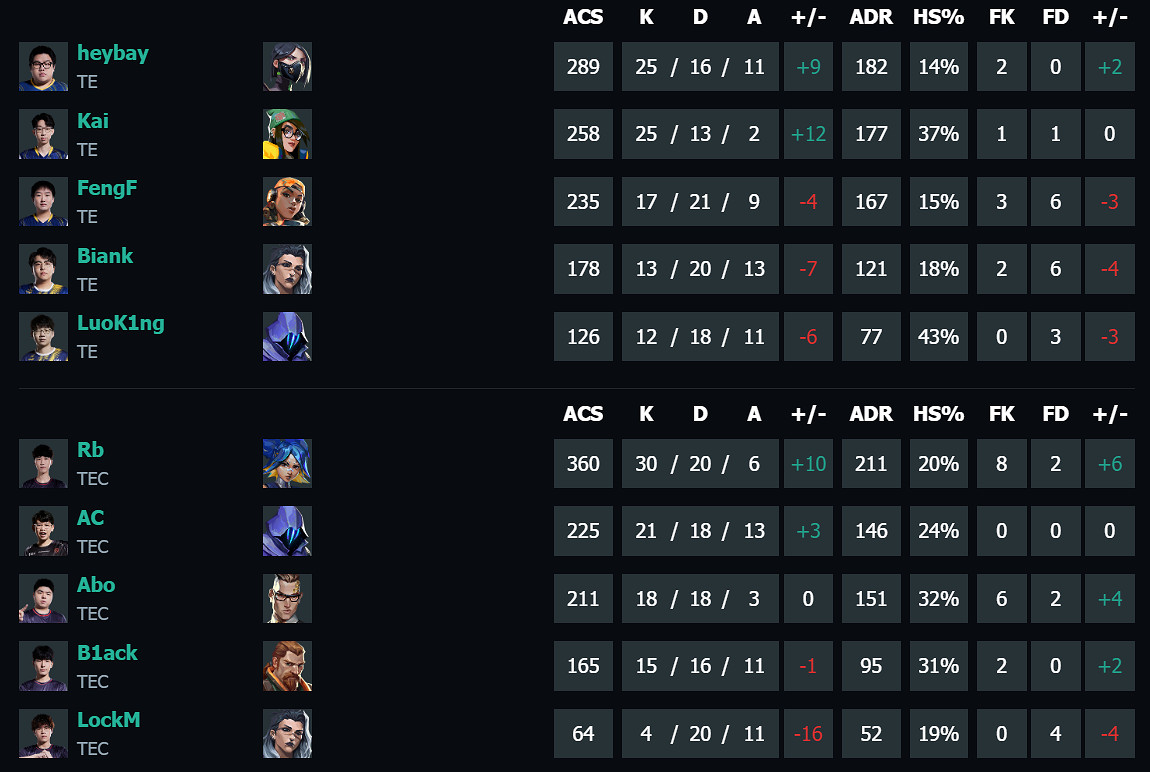This screenshot has width=1150, height=772.
Task: Open Biank's player name link
Action: point(105,256)
